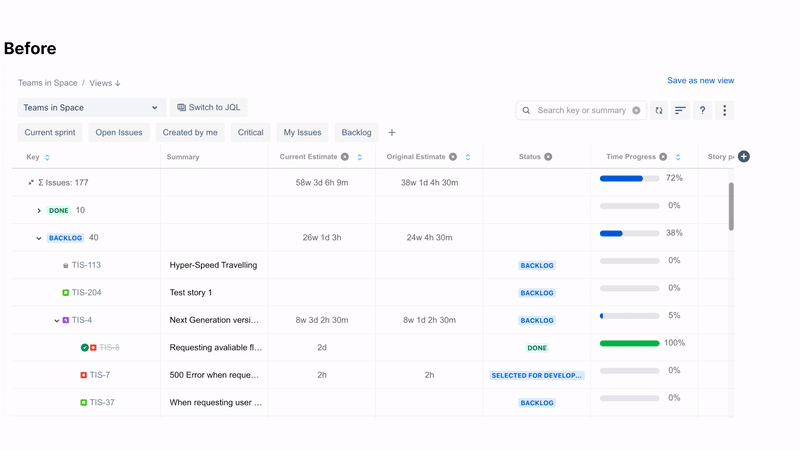Click the 58w 3d 6h 9m total estimate
Image resolution: width=800 pixels, height=450 pixels.
[322, 183]
